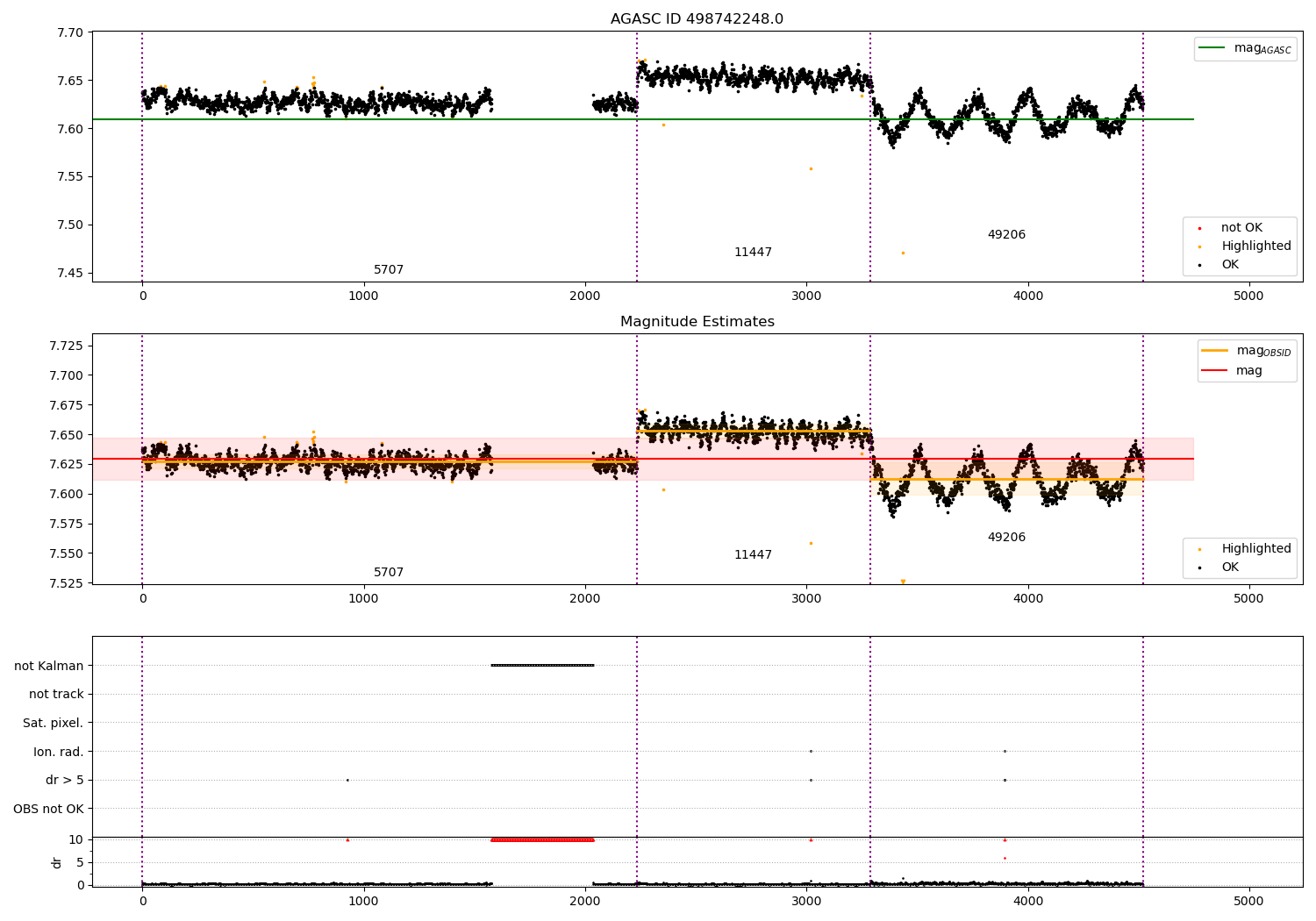Click the 'AGASC ID 498742248.0' plot title
Screen dimensions: 1316x921
pyautogui.click(x=697, y=19)
